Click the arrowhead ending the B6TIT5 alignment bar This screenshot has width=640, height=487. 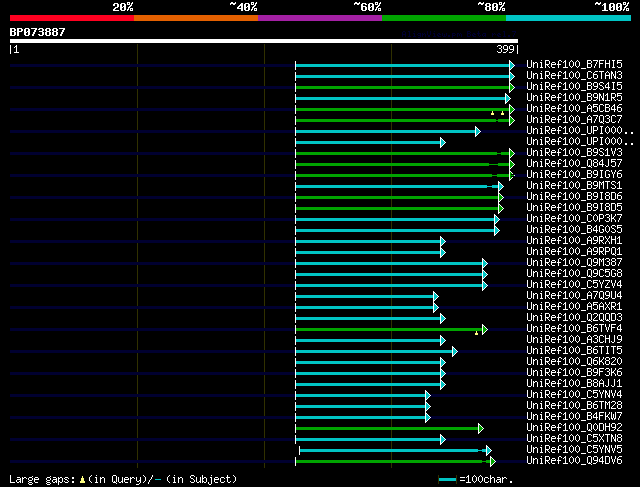coord(455,351)
